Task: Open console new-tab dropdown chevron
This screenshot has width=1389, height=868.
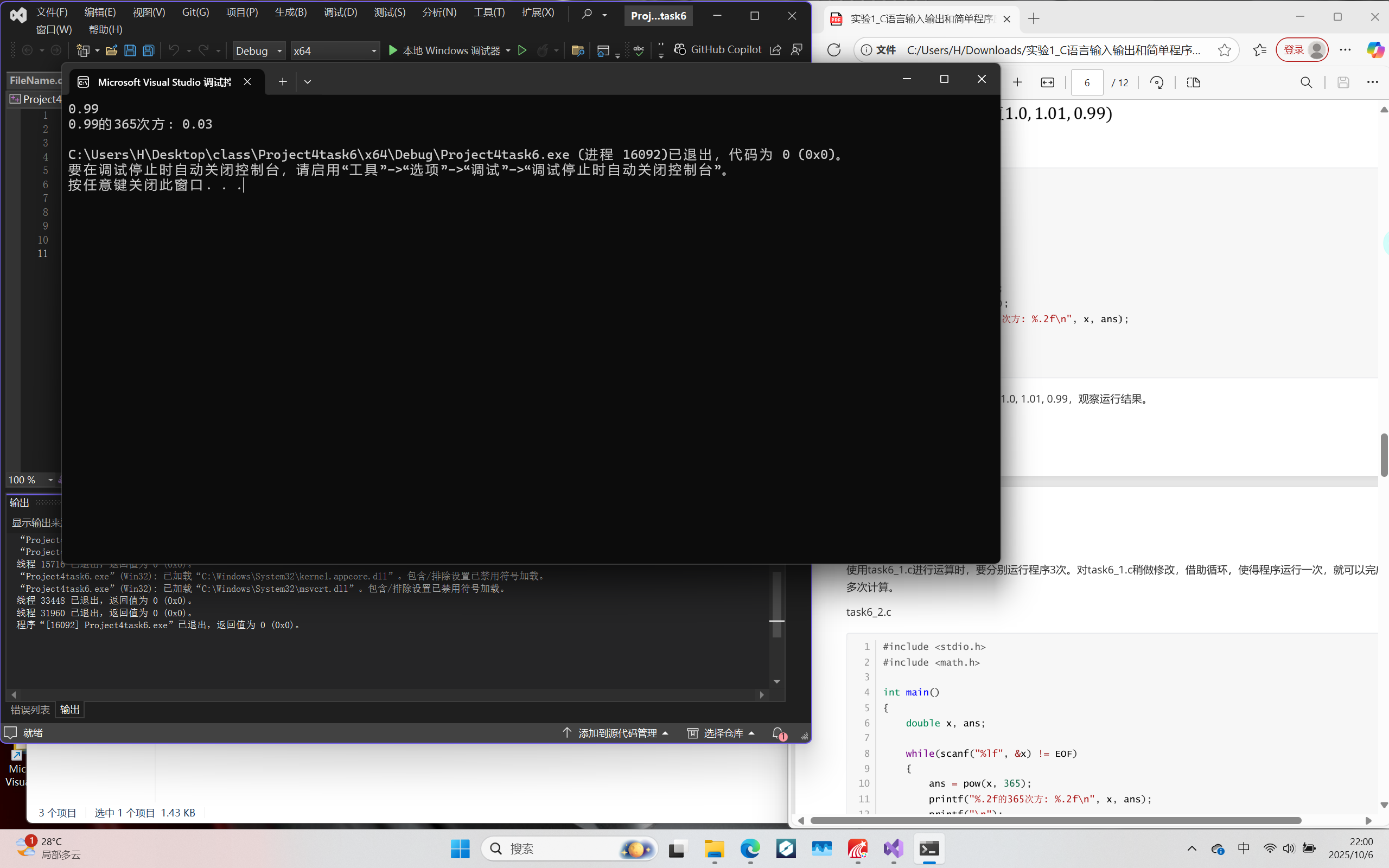Action: click(308, 82)
